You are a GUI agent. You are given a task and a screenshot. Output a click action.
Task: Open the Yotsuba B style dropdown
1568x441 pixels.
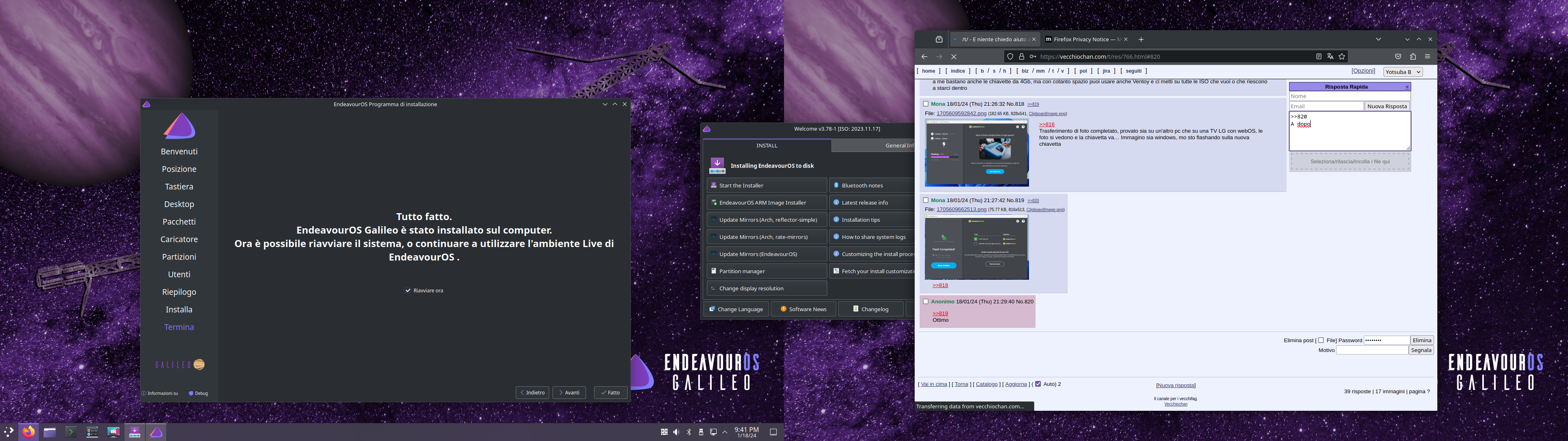point(1403,72)
